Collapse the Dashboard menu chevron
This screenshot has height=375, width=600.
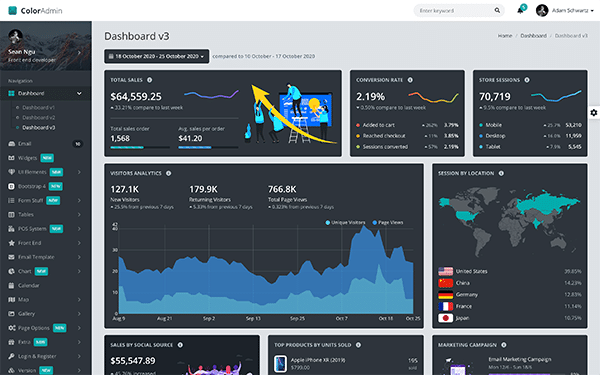[79, 93]
